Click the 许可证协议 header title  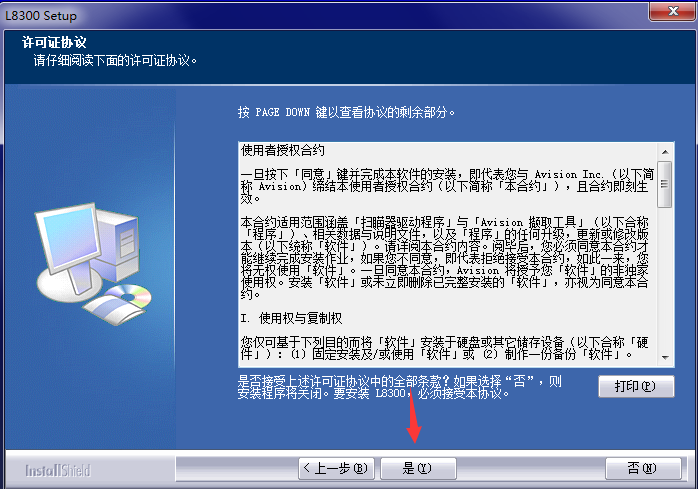pos(54,42)
